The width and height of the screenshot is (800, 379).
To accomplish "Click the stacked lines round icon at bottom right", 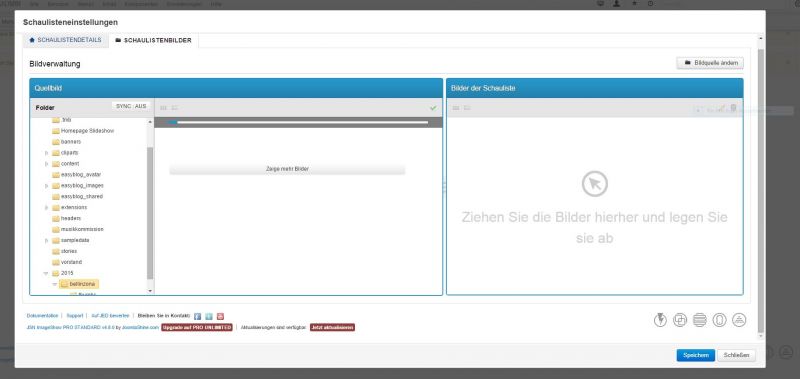I will 699,320.
